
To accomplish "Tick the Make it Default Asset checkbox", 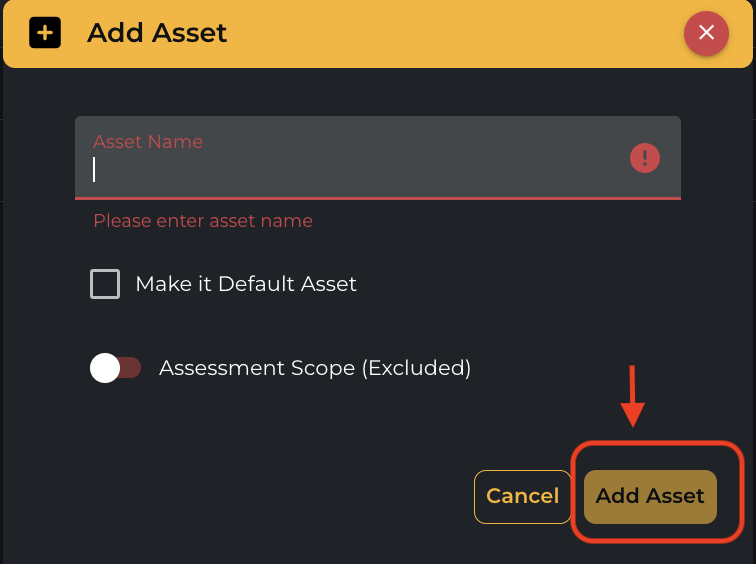I will point(105,284).
